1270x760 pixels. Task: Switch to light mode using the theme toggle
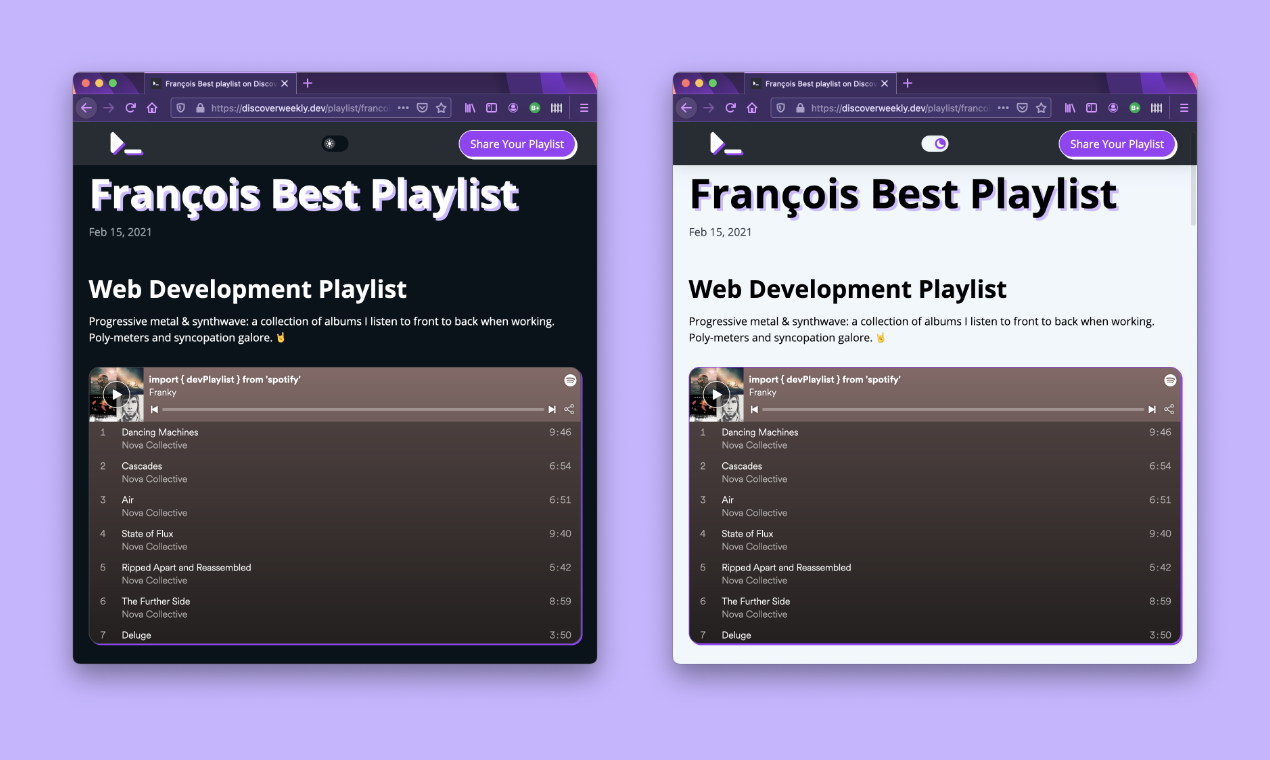335,143
